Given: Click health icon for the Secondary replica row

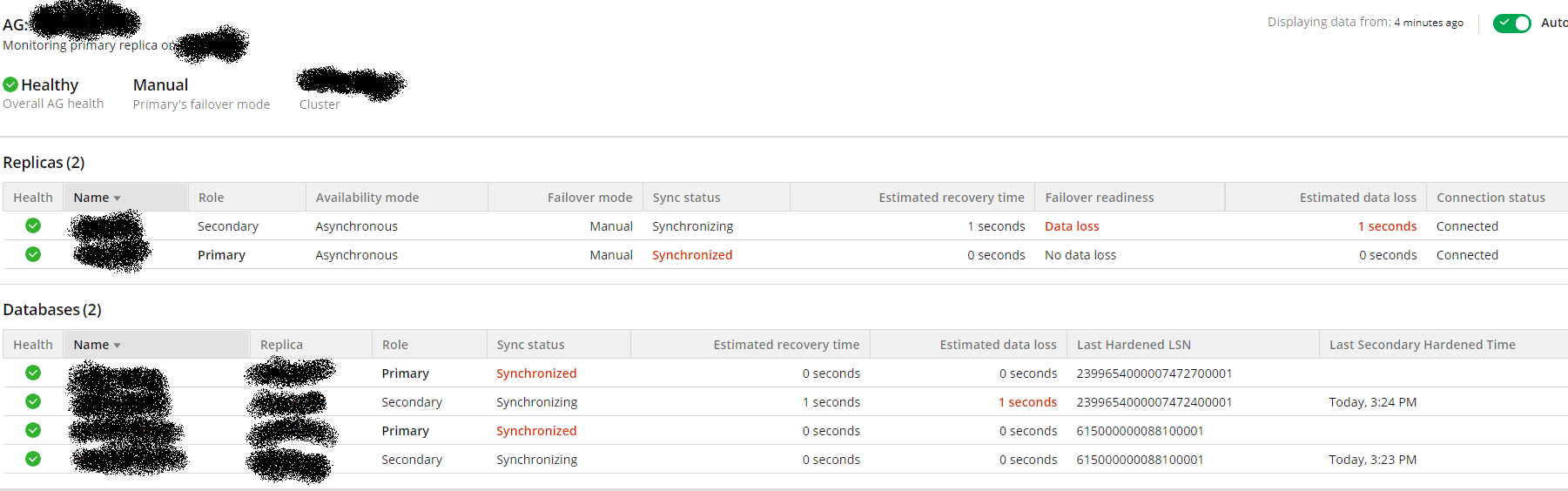Looking at the screenshot, I should pyautogui.click(x=33, y=225).
